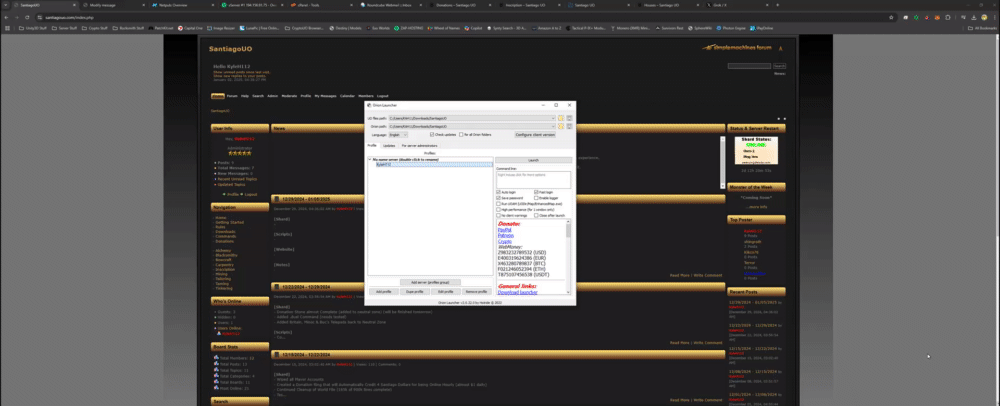Click the Orion Launcher title bar app icon
Viewport: 1000px width, 406px height.
click(369, 104)
